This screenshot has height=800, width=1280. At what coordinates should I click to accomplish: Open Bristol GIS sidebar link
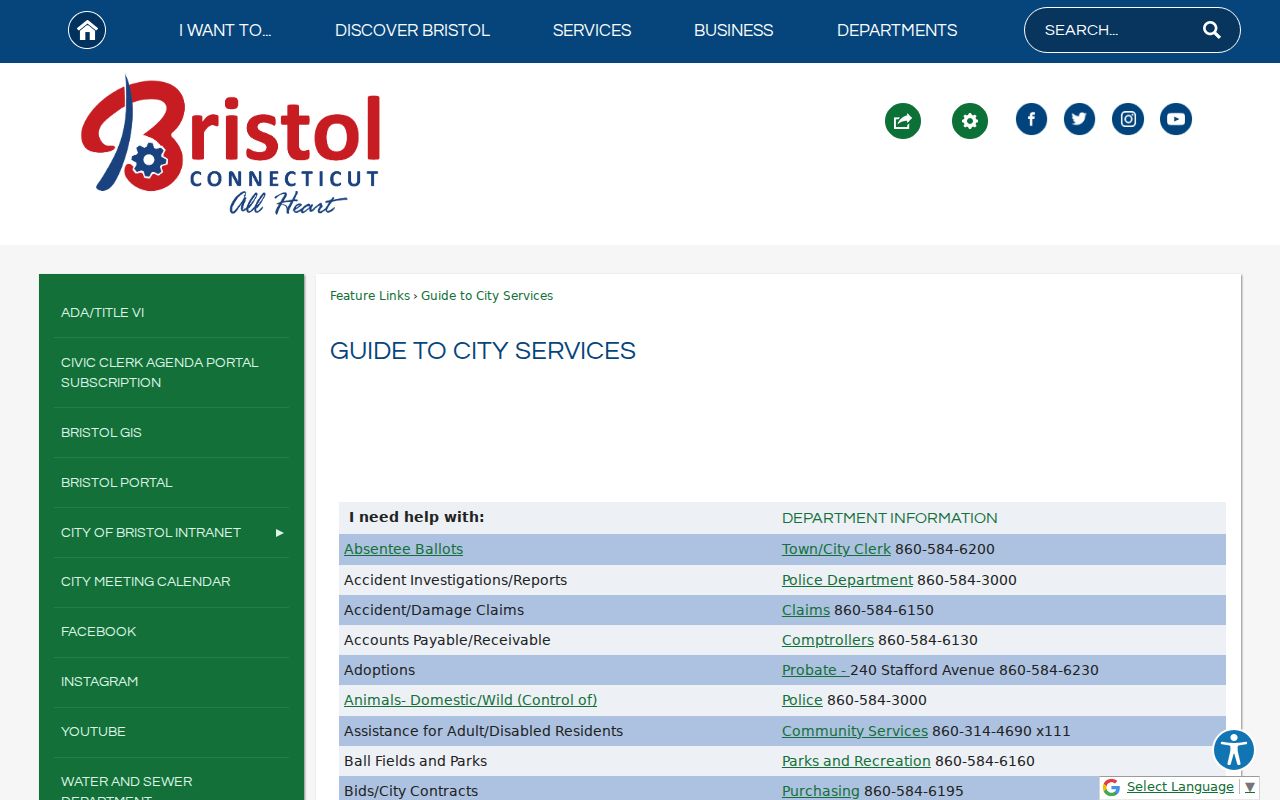(101, 433)
